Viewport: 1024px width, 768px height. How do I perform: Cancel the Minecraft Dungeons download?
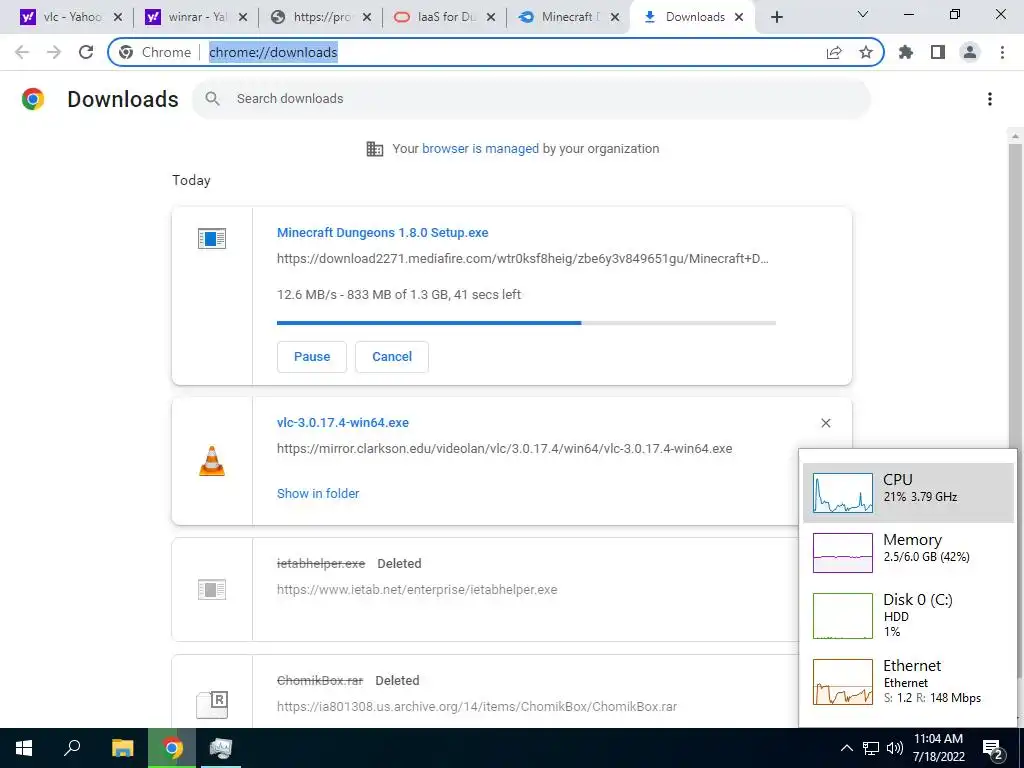click(392, 357)
